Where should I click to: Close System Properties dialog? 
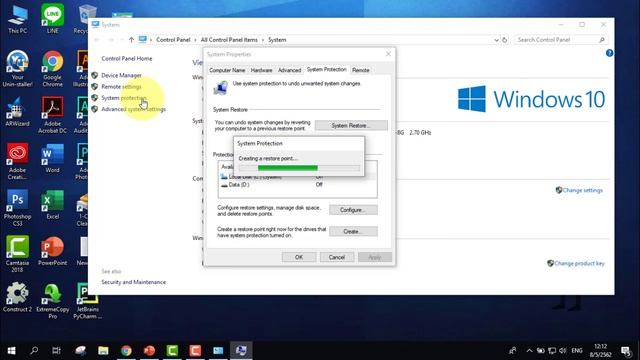pos(388,54)
